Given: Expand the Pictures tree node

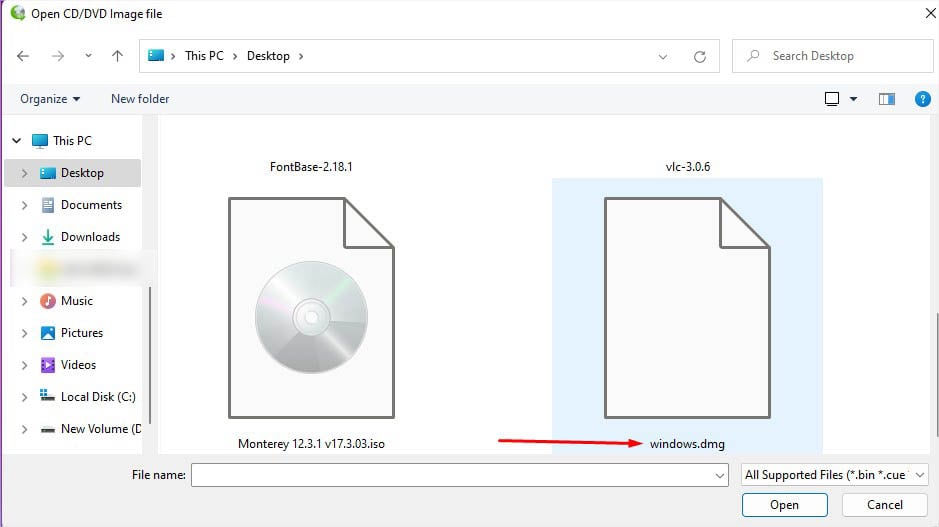Looking at the screenshot, I should click(x=24, y=333).
